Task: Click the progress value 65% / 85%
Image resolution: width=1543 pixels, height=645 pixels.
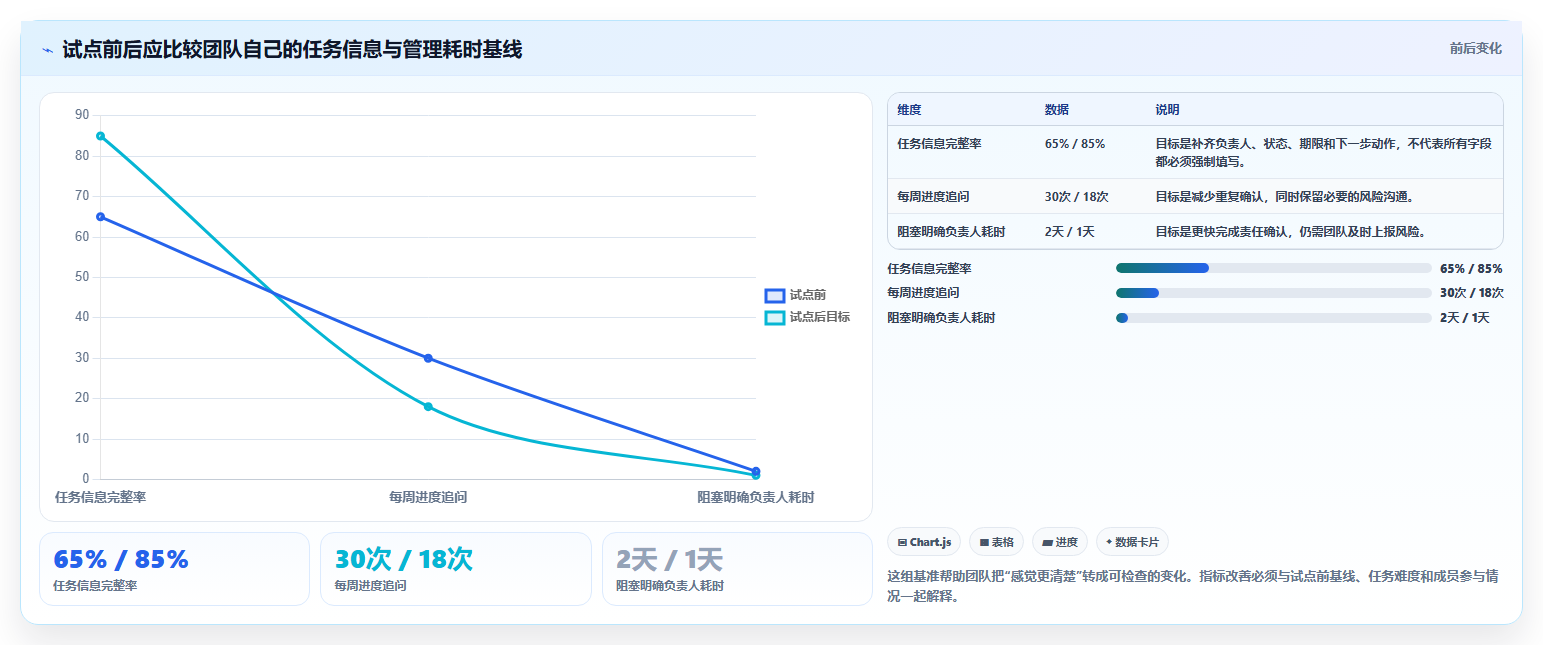Action: pyautogui.click(x=1471, y=268)
